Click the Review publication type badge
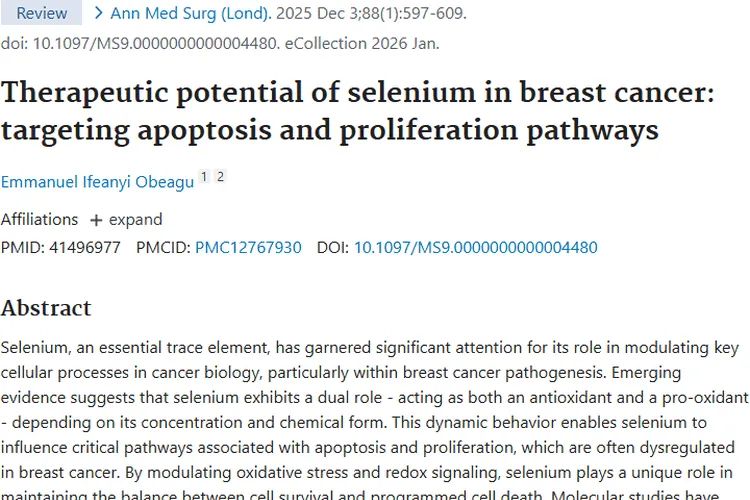Viewport: 750px width, 500px height. [x=42, y=13]
